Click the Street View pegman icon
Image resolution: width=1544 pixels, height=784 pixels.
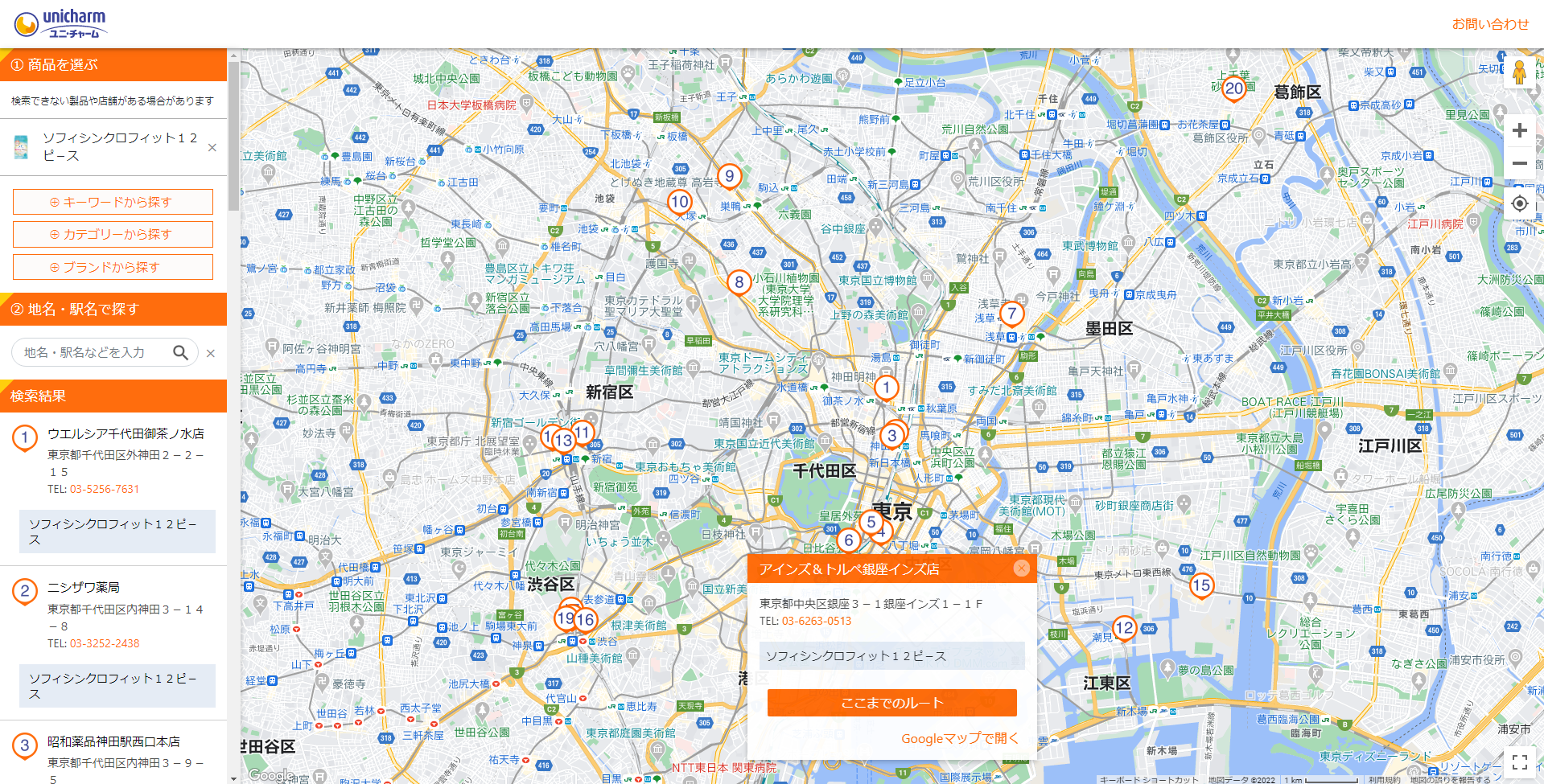click(1519, 72)
